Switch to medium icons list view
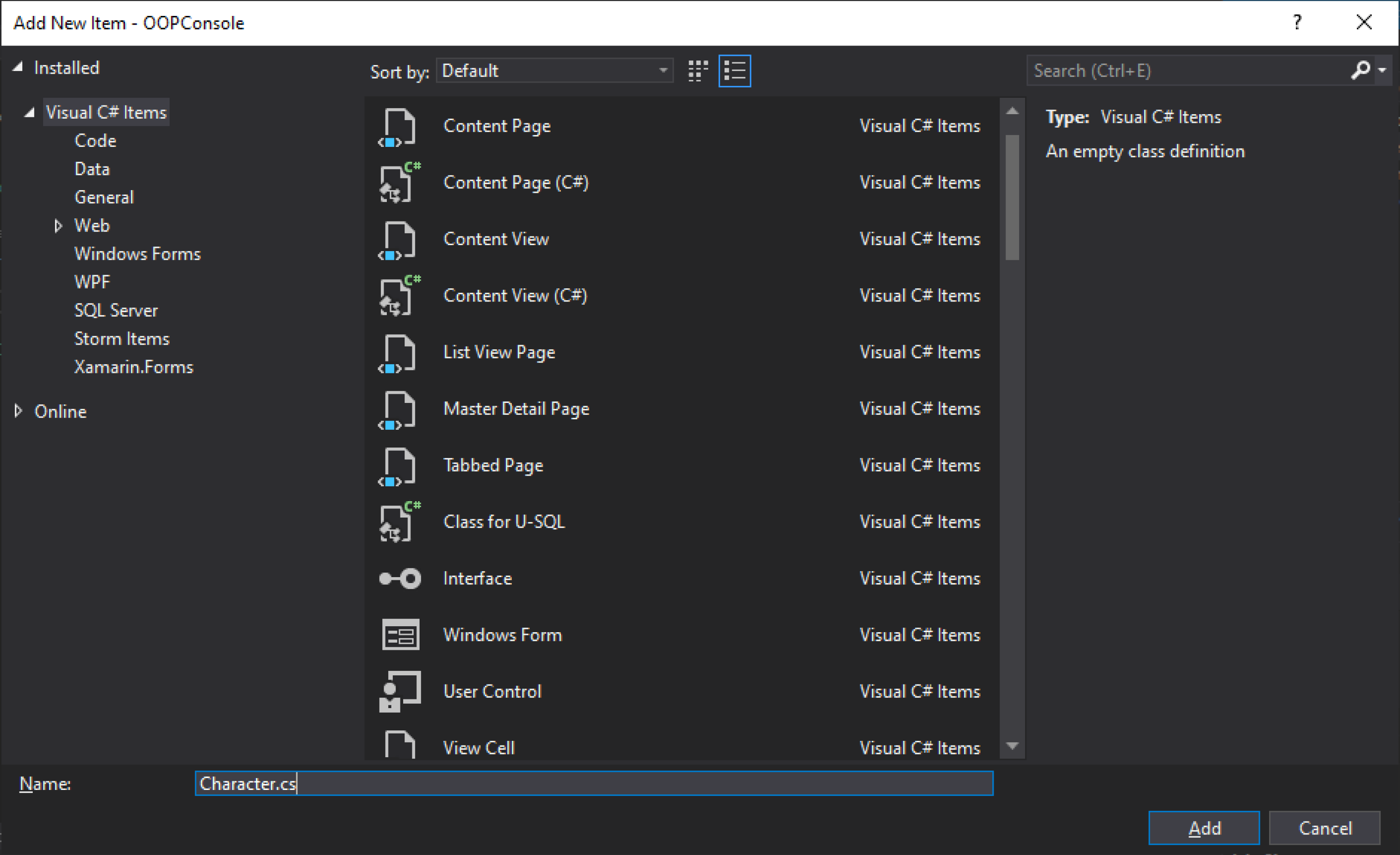 (x=735, y=71)
